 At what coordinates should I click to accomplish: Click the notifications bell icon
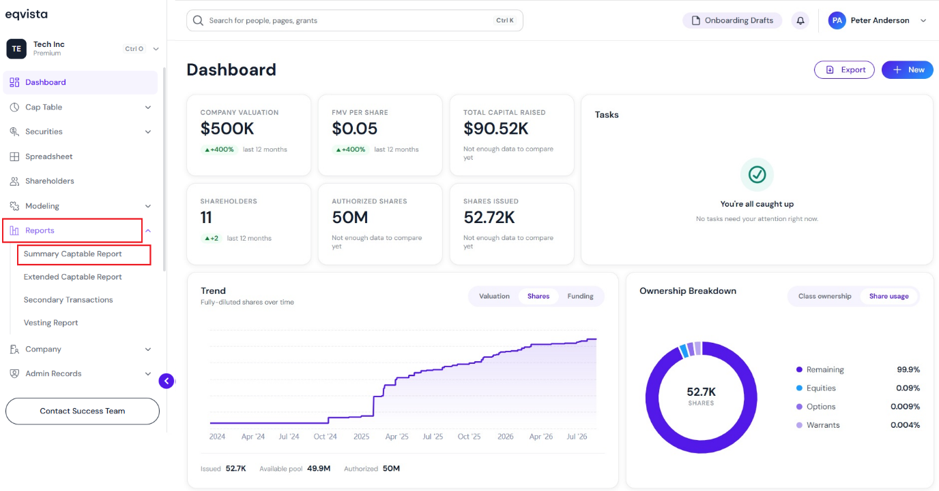(x=800, y=20)
